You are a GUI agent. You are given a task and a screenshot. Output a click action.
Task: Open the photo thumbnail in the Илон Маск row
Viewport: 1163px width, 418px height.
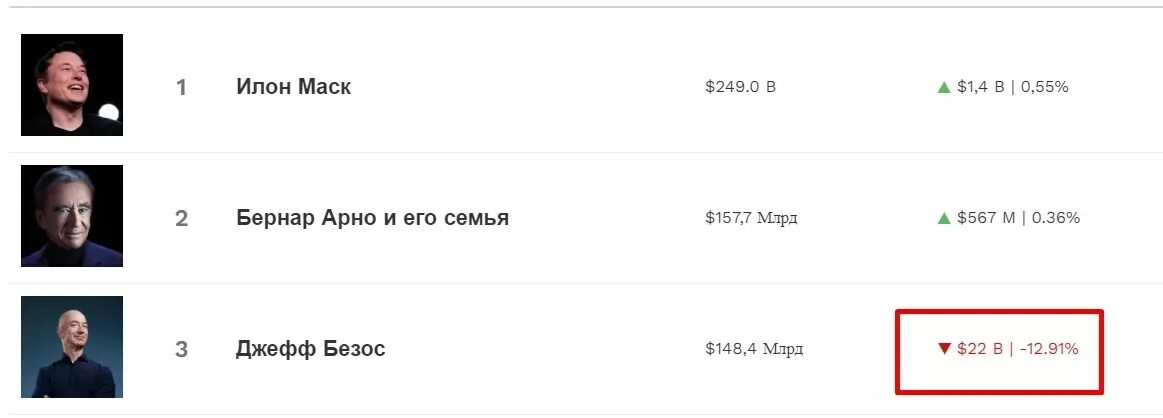coord(72,84)
